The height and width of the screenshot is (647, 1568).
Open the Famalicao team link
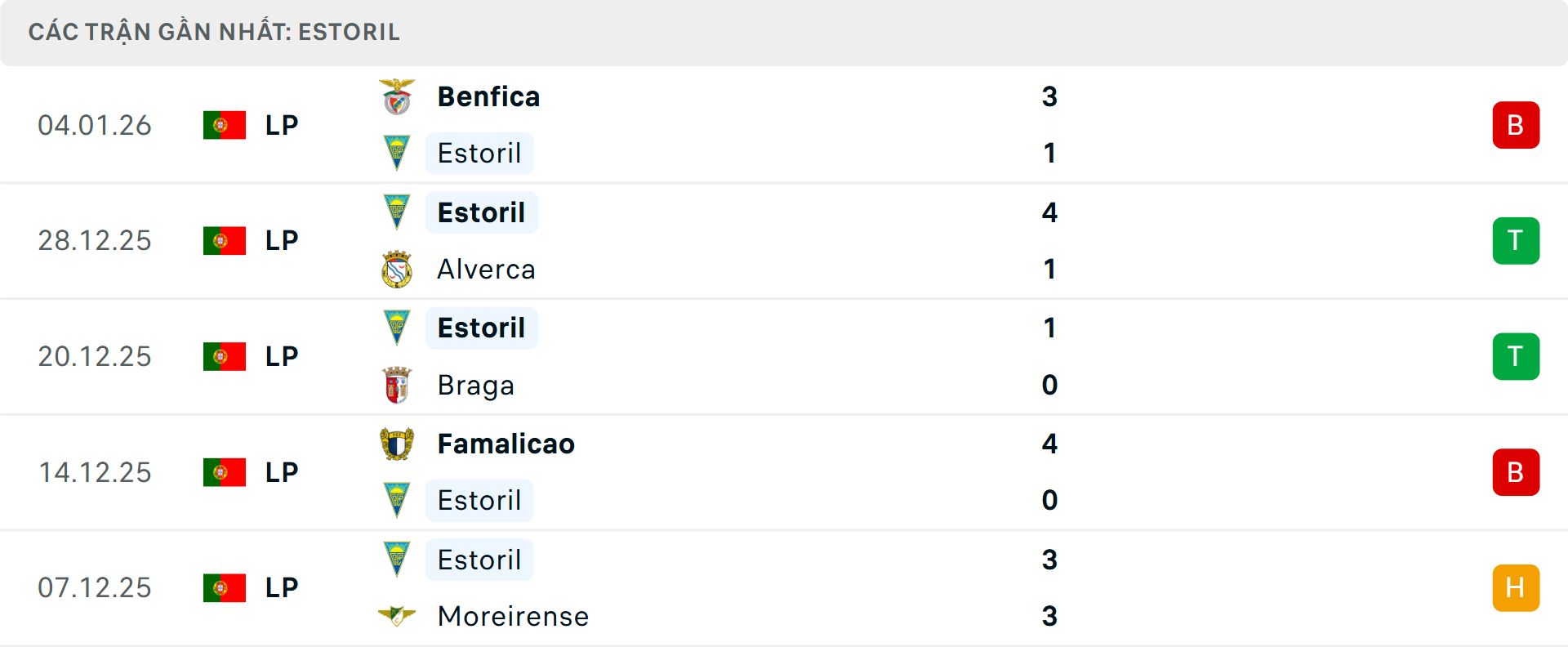506,444
